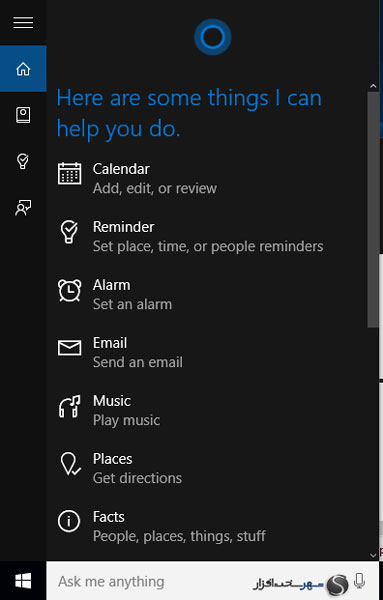This screenshot has height=600, width=383.
Task: Click the Calendar icon
Action: [69, 173]
